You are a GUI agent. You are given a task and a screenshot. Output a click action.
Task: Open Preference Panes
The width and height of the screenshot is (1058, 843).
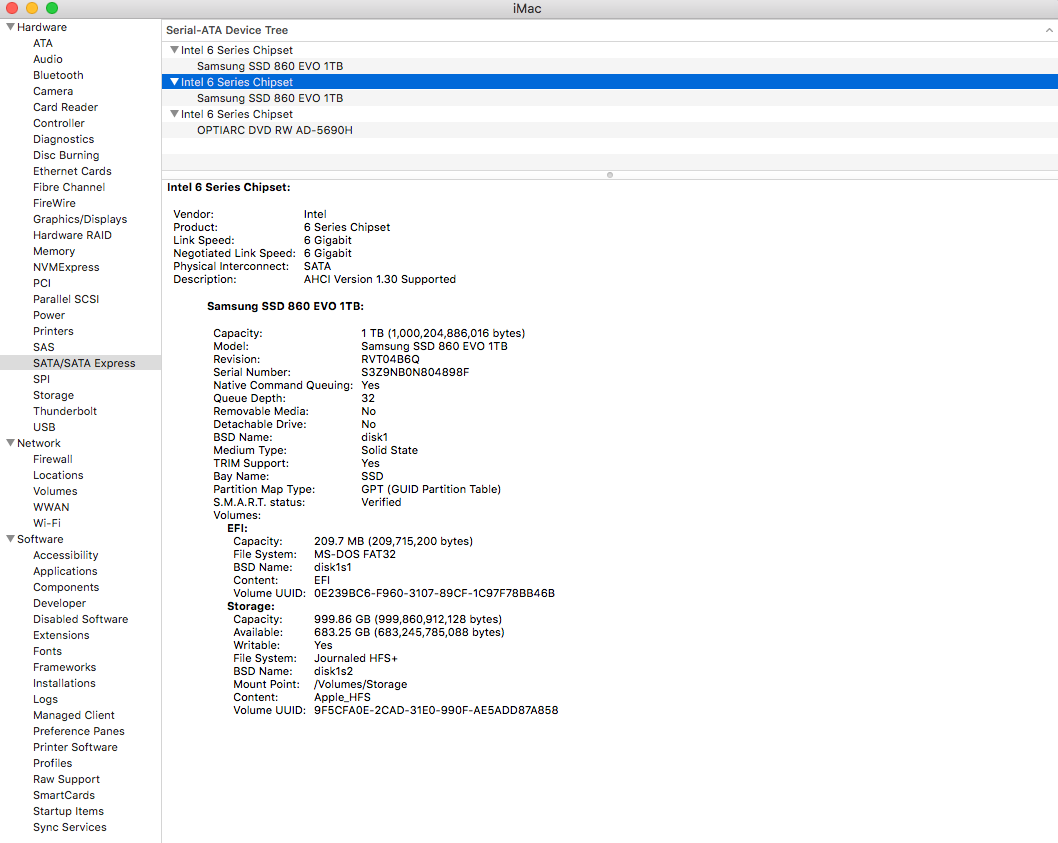pos(79,731)
